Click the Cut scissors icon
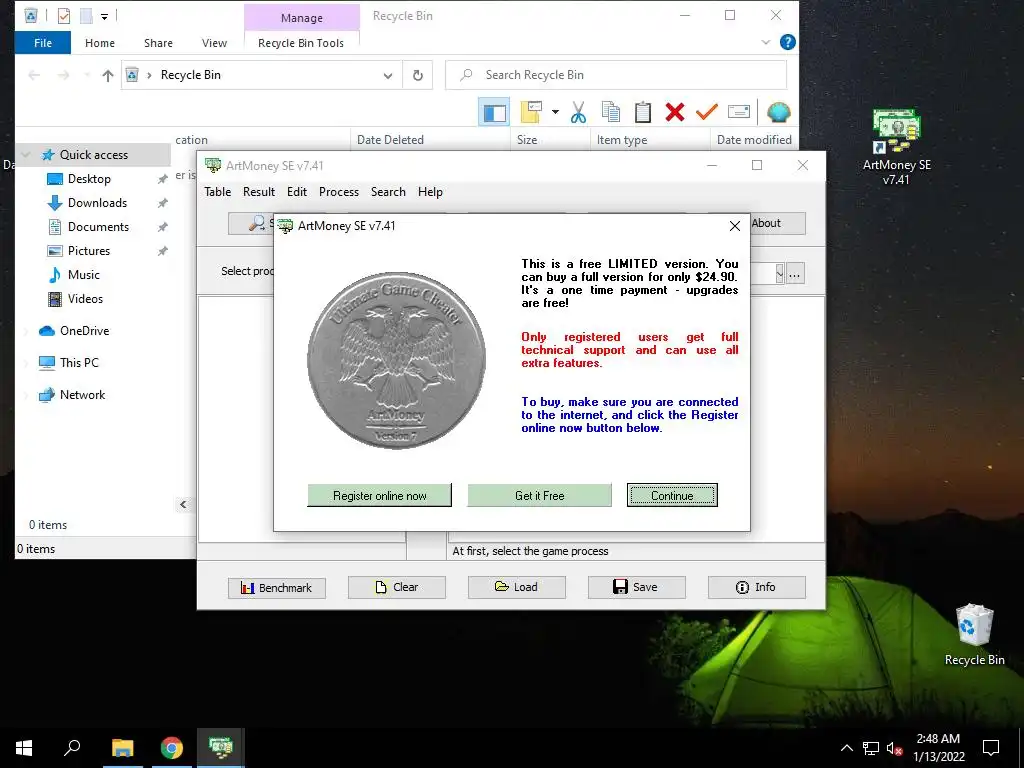This screenshot has width=1024, height=768. pyautogui.click(x=578, y=112)
